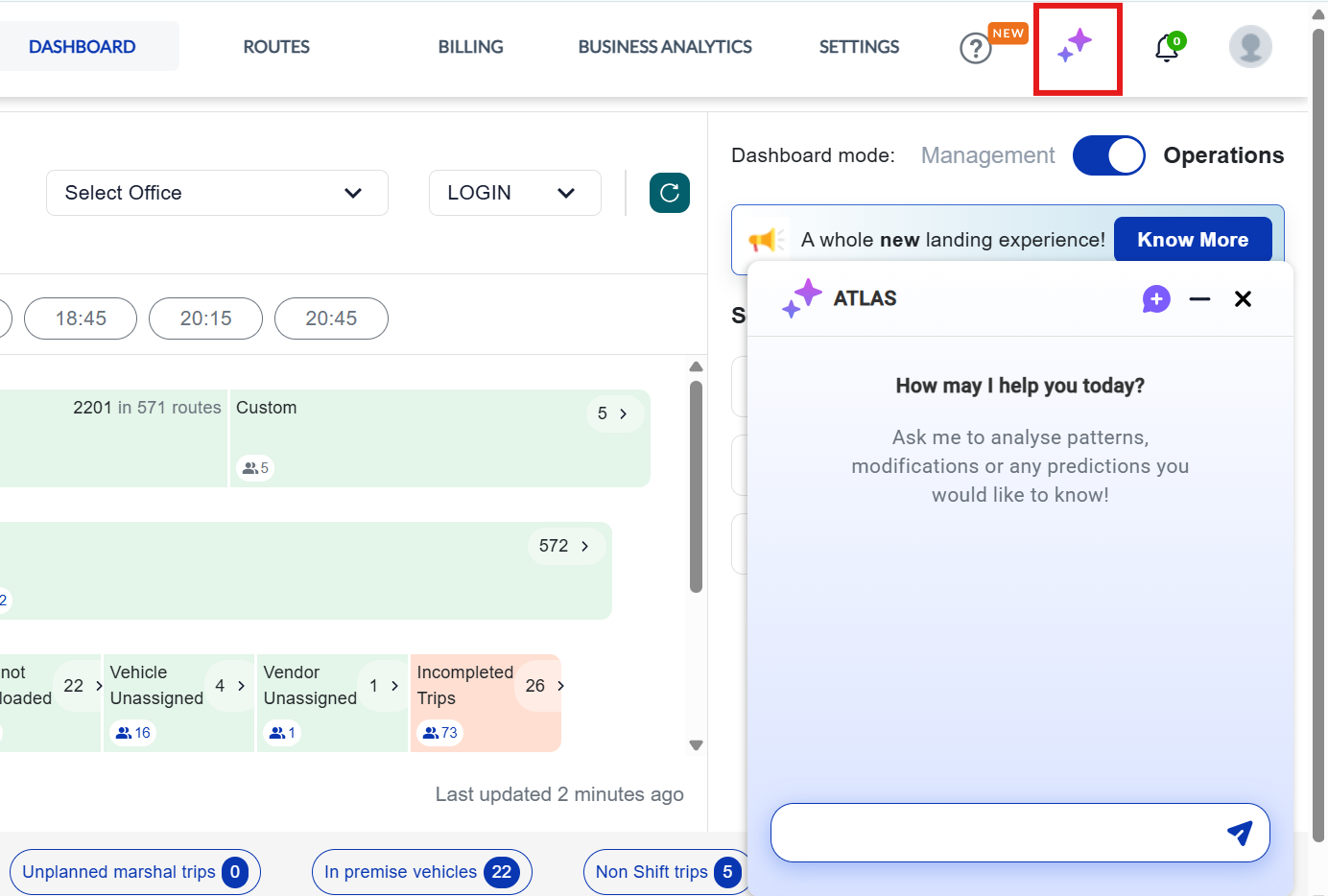Minimize the ATLAS chat panel

tap(1199, 299)
